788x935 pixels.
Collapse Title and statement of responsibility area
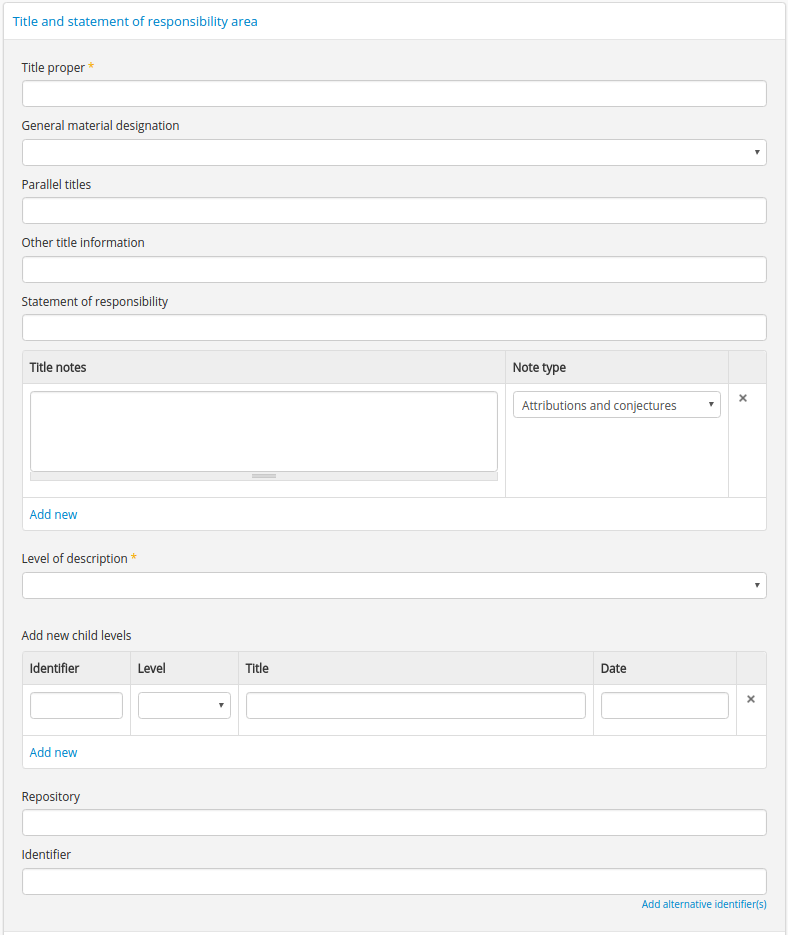tap(135, 21)
